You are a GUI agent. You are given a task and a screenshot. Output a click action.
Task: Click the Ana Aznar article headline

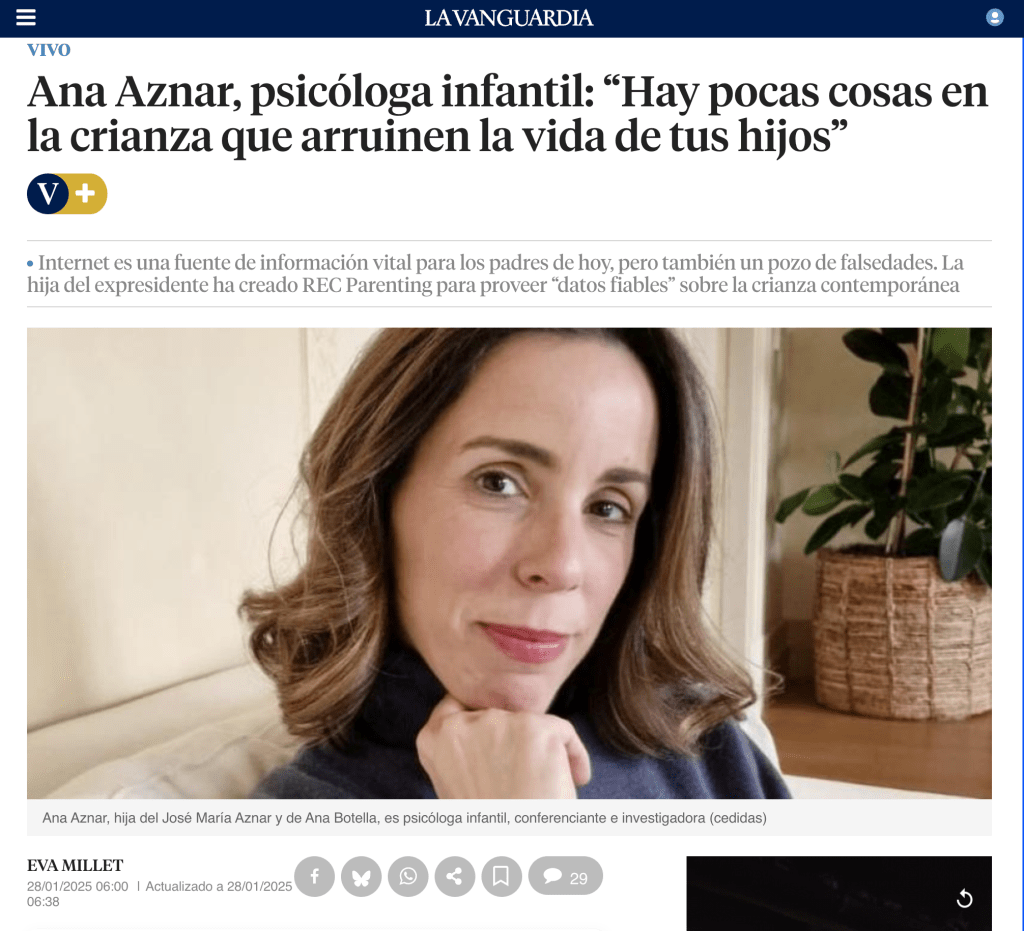tap(507, 114)
